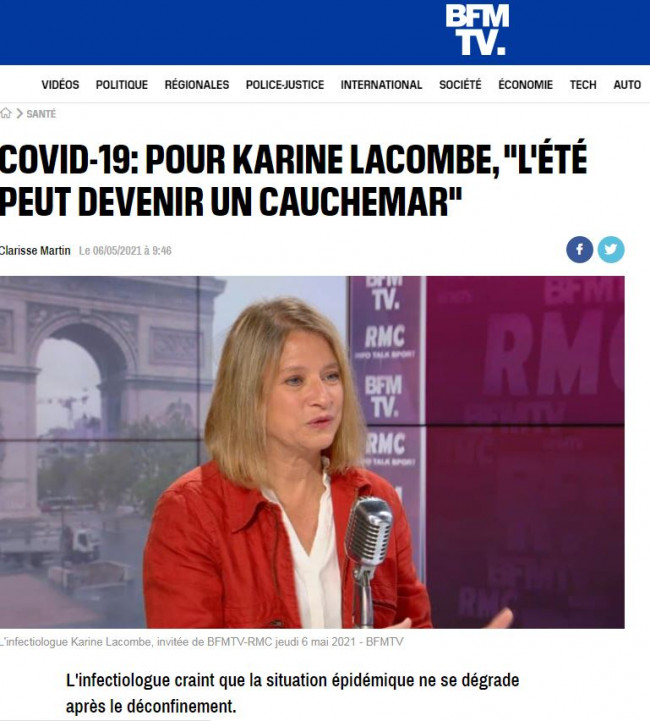This screenshot has width=650, height=721.
Task: Open the Politique section
Action: [122, 85]
